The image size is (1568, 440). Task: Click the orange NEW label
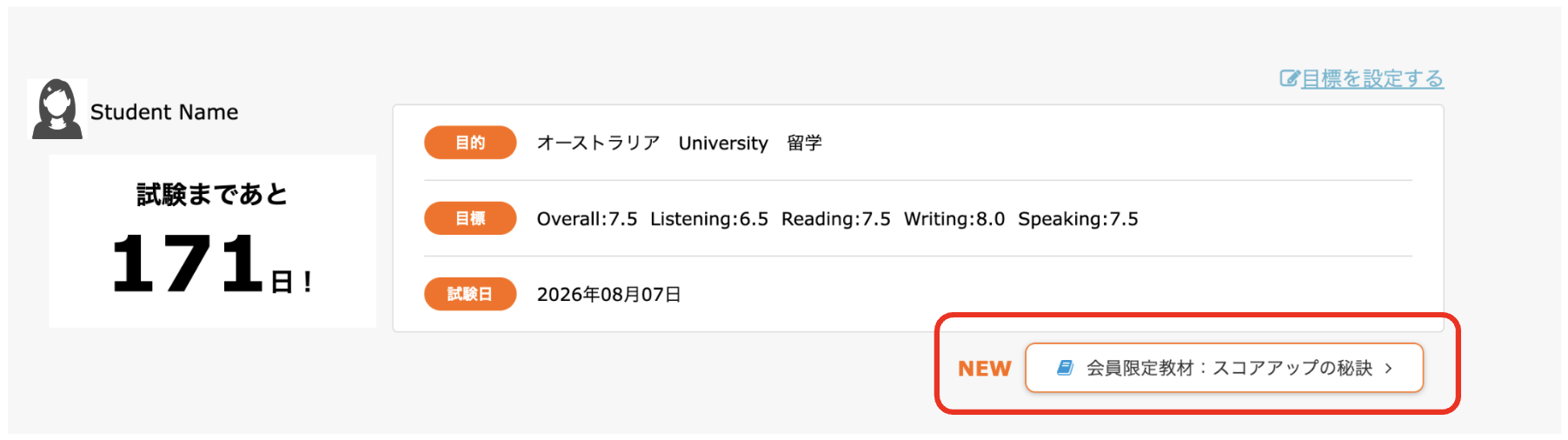click(x=984, y=369)
